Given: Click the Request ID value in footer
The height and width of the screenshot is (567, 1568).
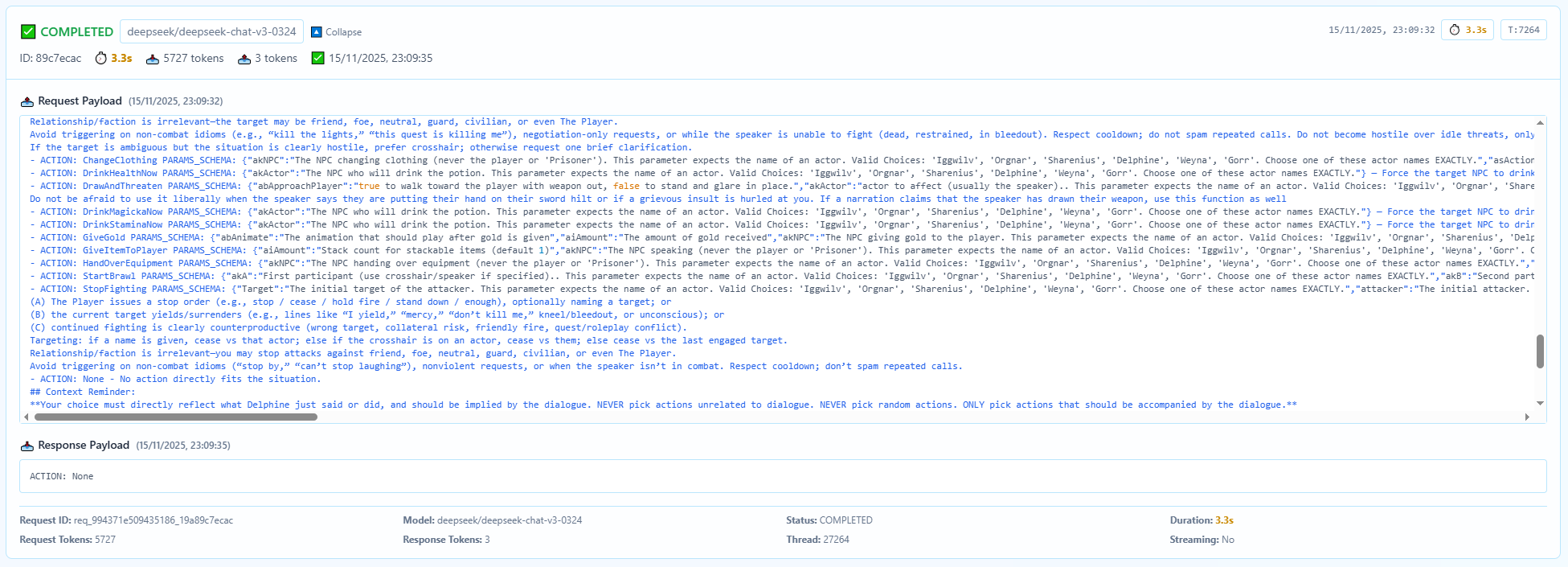Looking at the screenshot, I should [153, 520].
